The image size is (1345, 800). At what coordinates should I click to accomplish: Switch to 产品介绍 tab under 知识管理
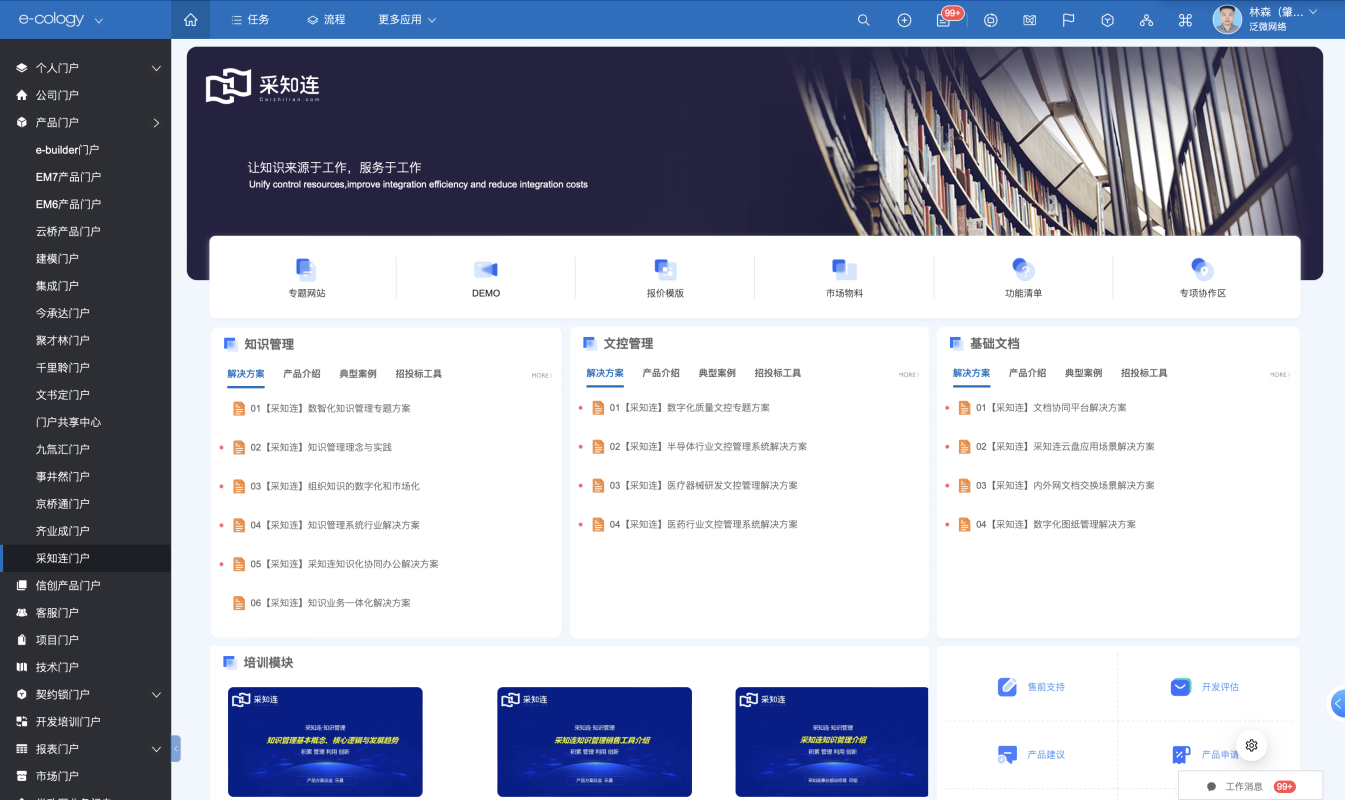pos(301,374)
